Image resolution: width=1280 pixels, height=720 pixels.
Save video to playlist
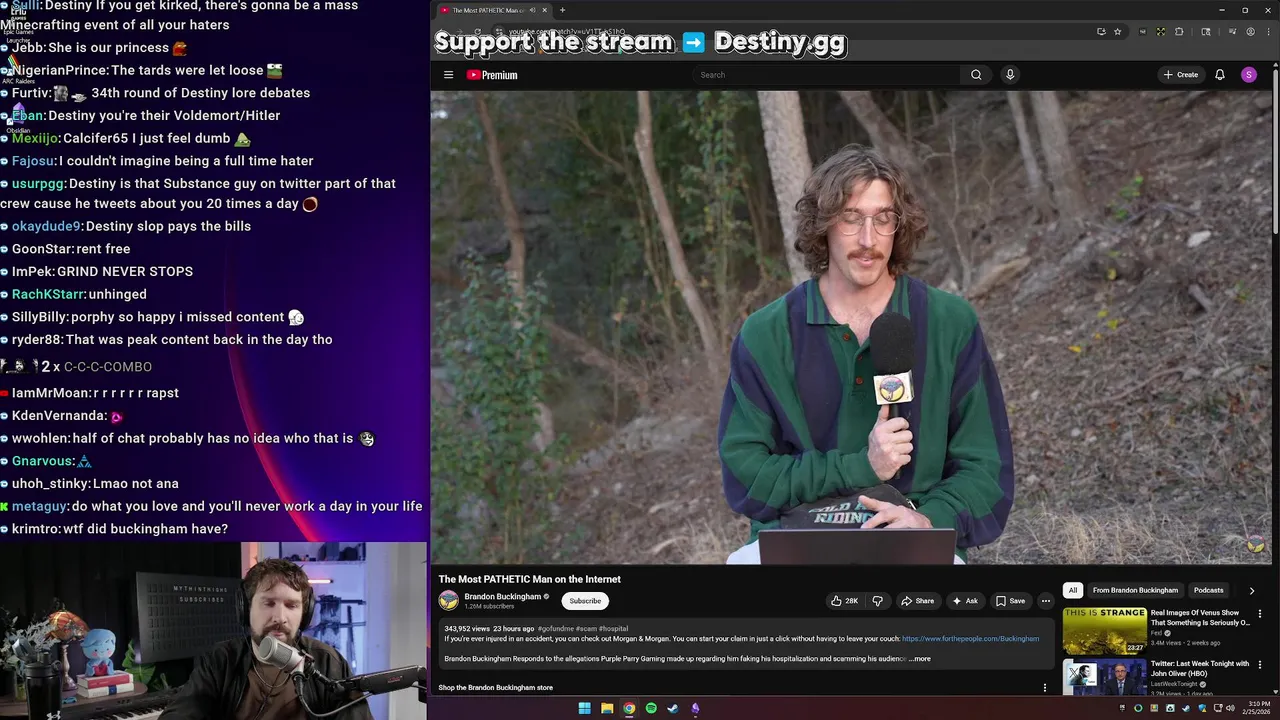coord(1010,601)
